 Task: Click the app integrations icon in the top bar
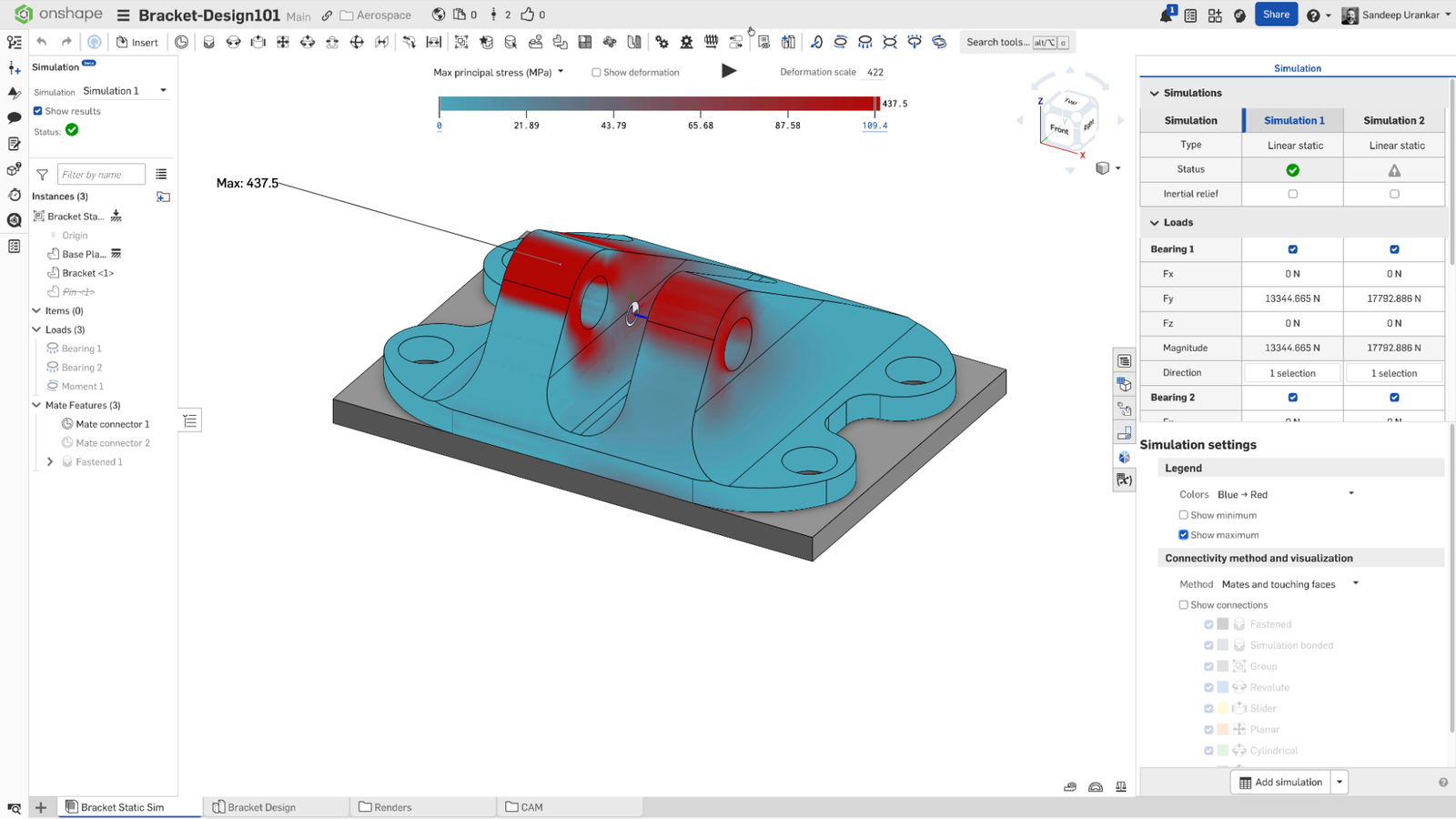pos(1214,15)
